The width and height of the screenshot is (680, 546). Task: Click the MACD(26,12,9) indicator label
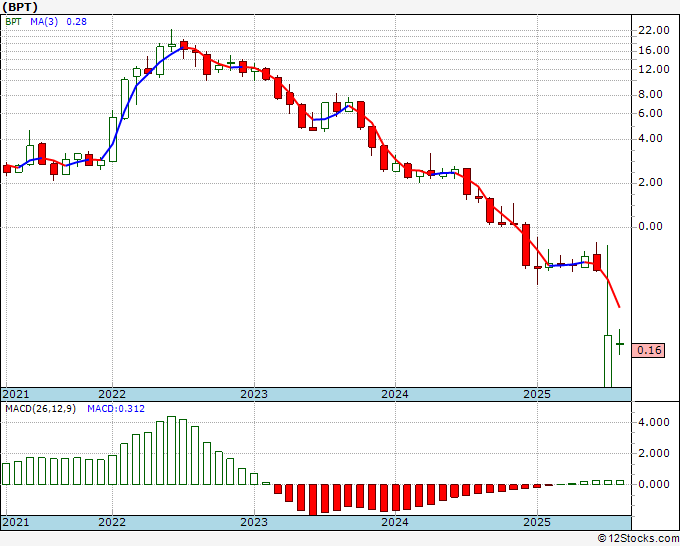tap(40, 409)
